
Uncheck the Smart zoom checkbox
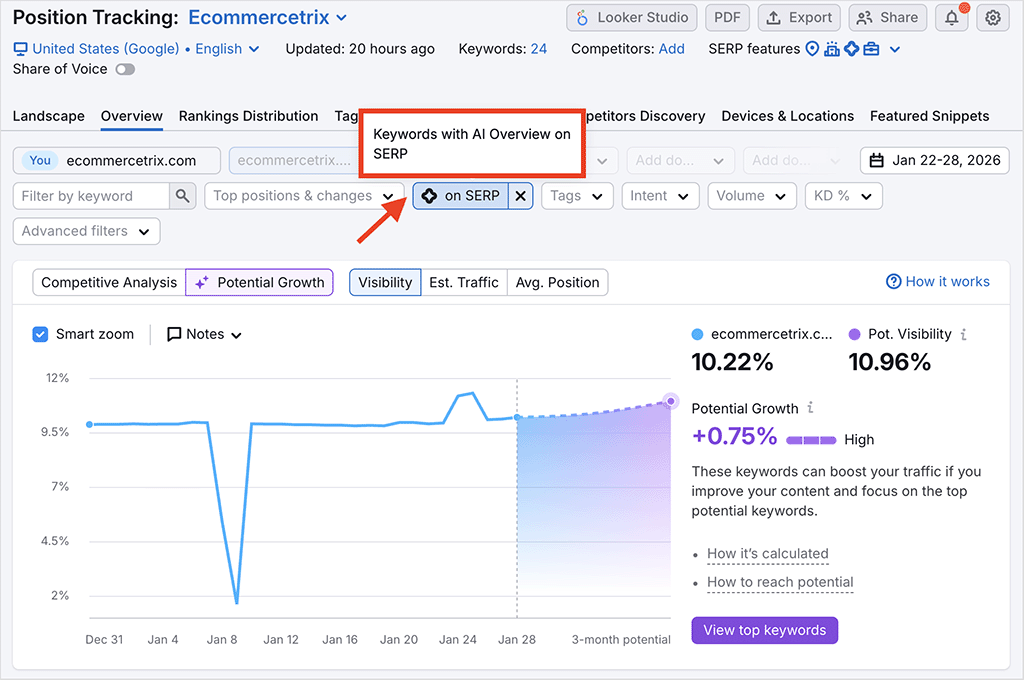pos(40,334)
